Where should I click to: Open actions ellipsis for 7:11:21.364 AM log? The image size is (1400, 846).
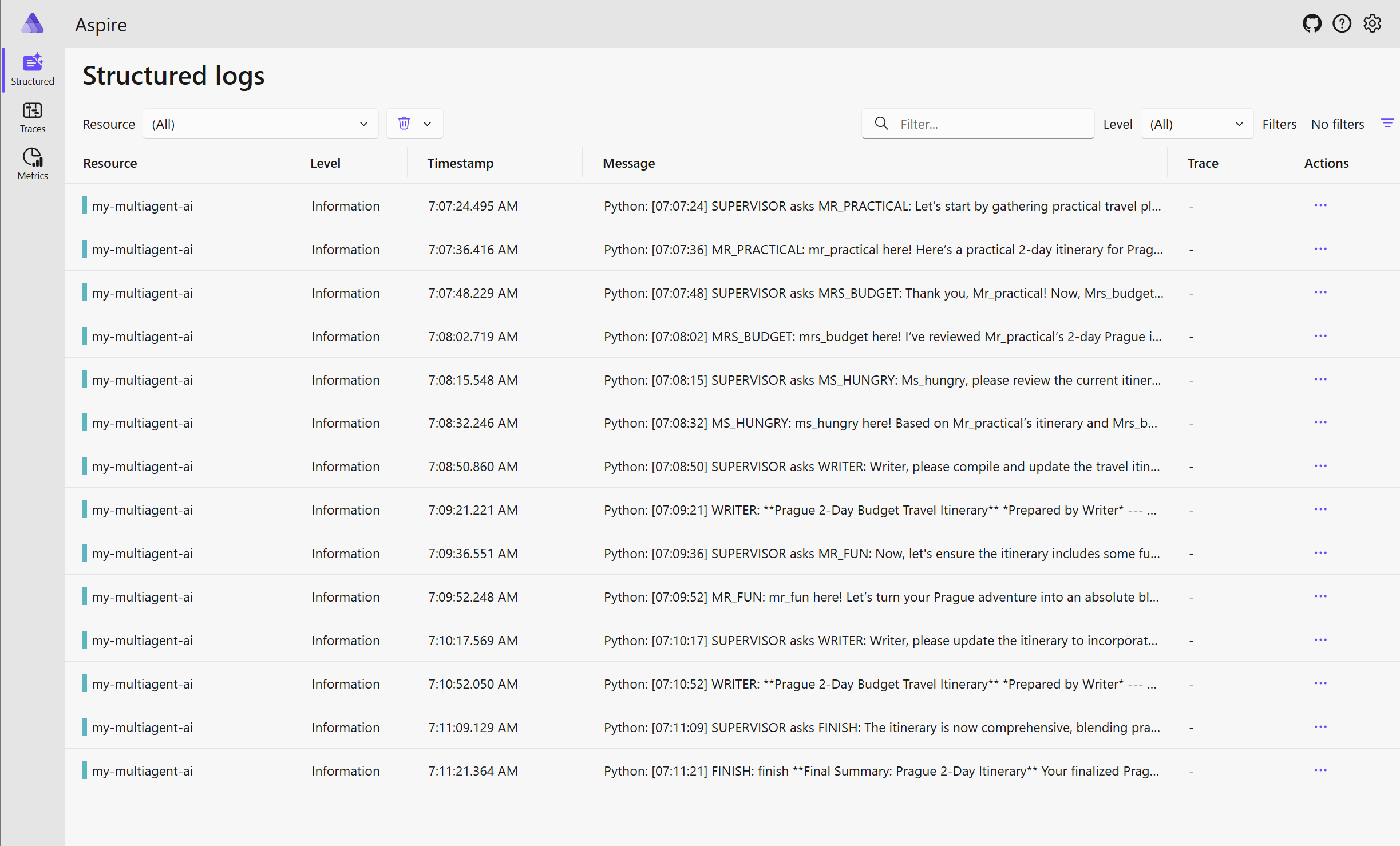pos(1320,770)
